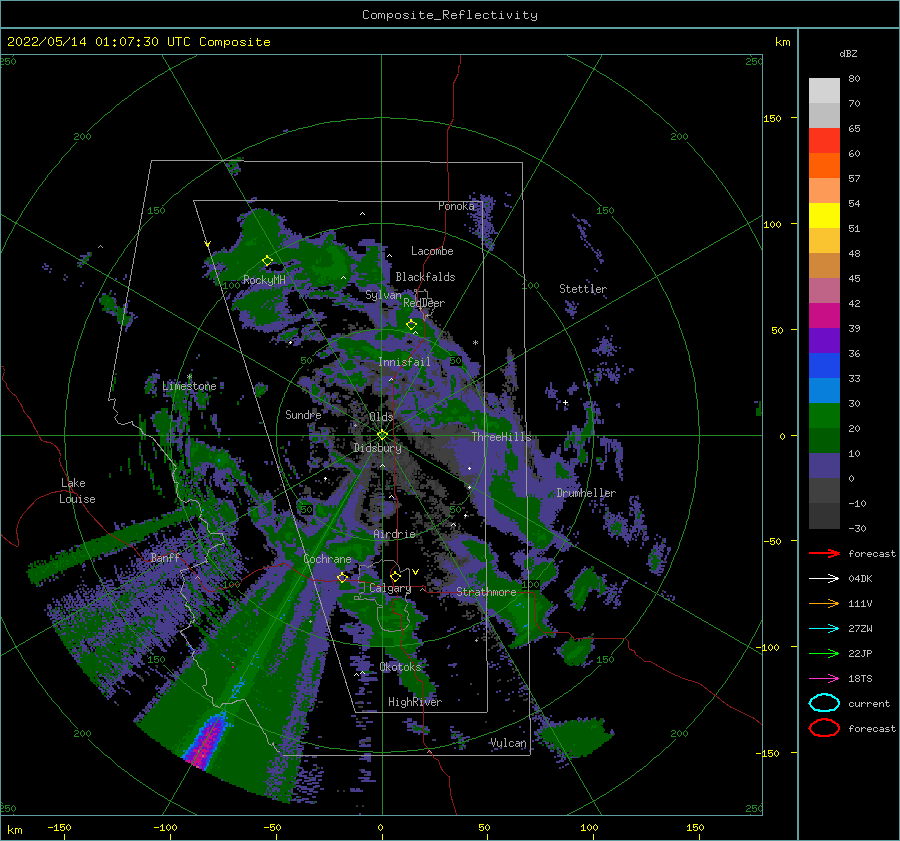This screenshot has width=900, height=841.
Task: Click the yellow diamond marker above RockyMH
Action: click(267, 261)
